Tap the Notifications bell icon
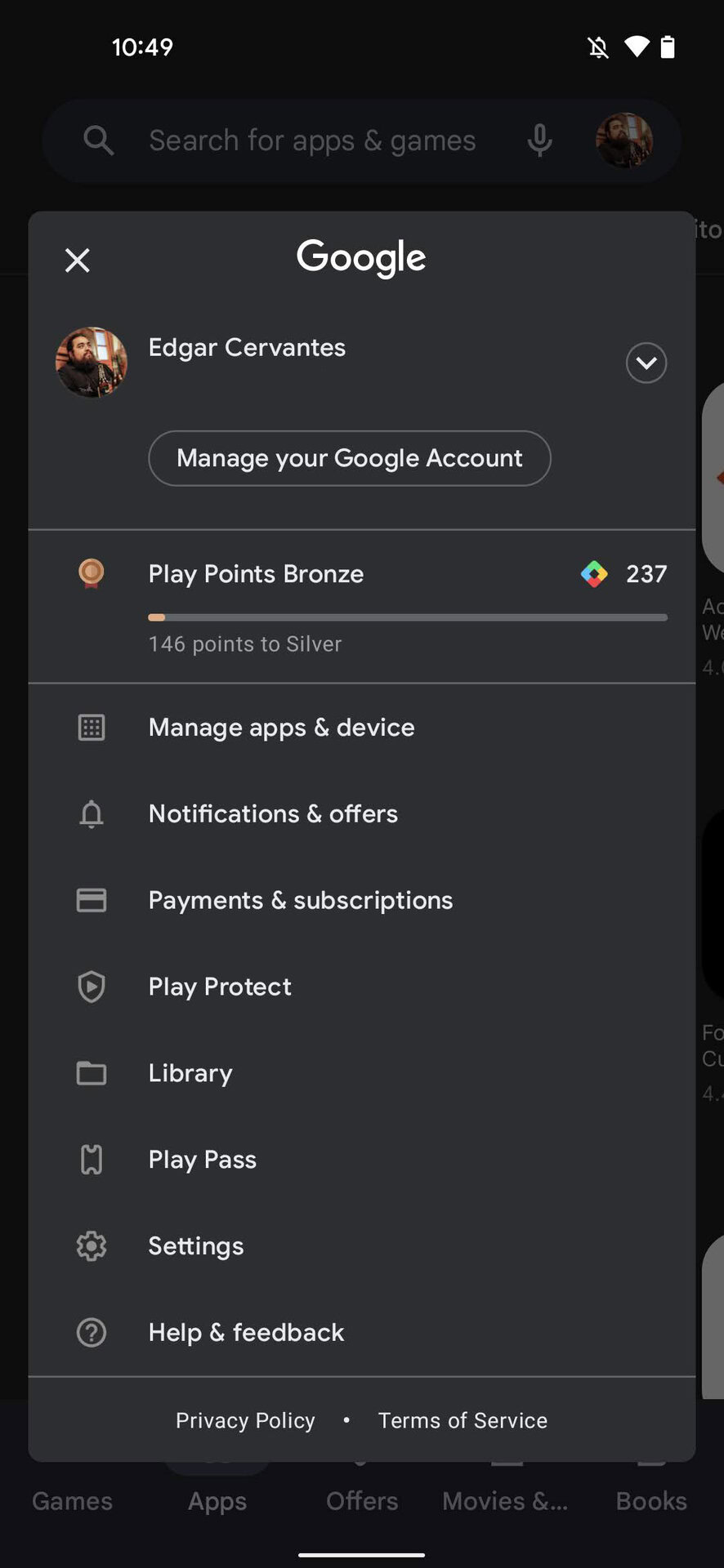 tap(92, 814)
